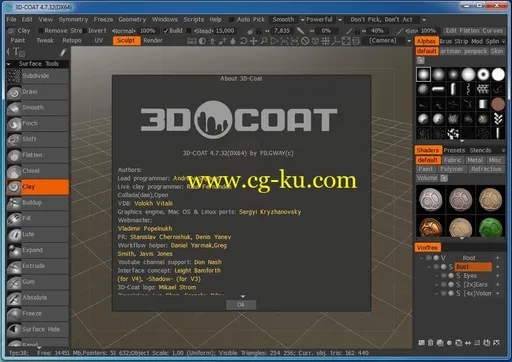This screenshot has width=512, height=362.
Task: Select the Extrude tool
Action: click(37, 266)
